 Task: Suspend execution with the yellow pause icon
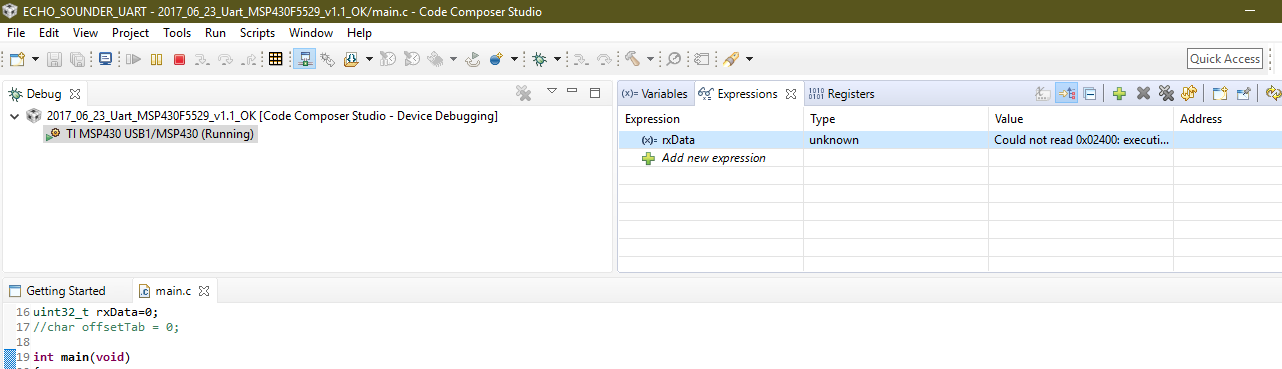[156, 59]
